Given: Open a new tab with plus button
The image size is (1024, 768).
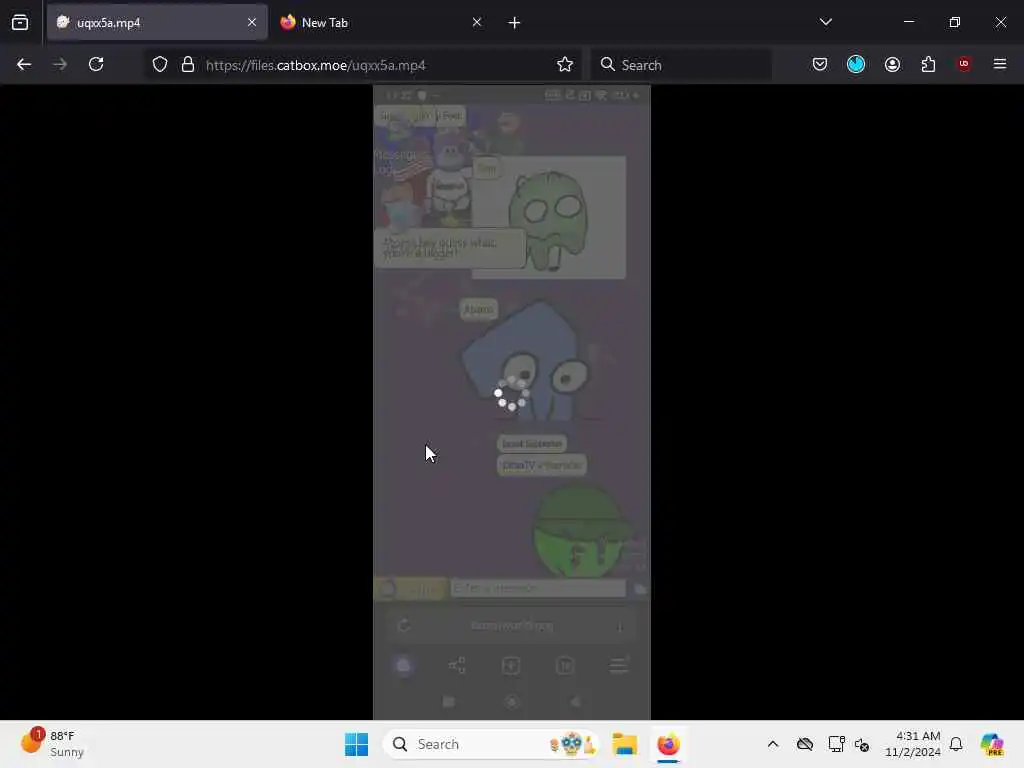Looking at the screenshot, I should [x=514, y=23].
